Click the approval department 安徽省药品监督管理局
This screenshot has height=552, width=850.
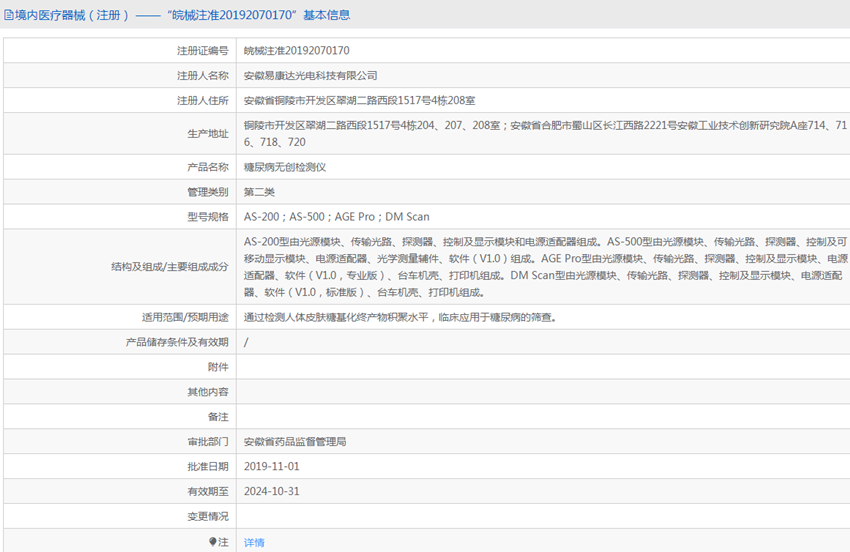tap(295, 441)
